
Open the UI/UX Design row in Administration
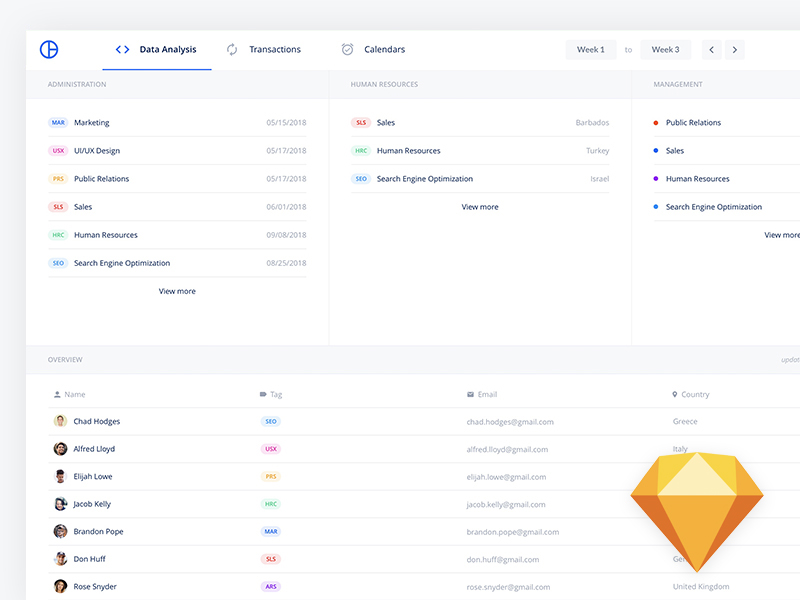97,151
